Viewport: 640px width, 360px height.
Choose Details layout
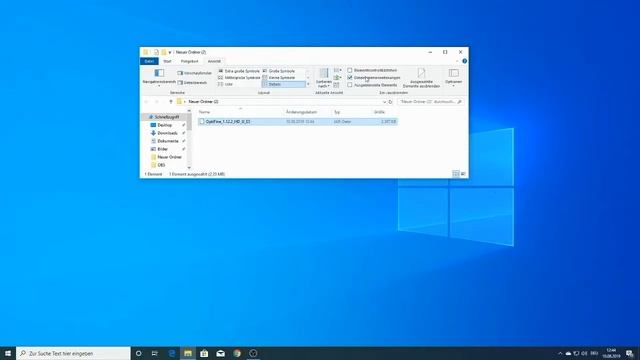[283, 84]
